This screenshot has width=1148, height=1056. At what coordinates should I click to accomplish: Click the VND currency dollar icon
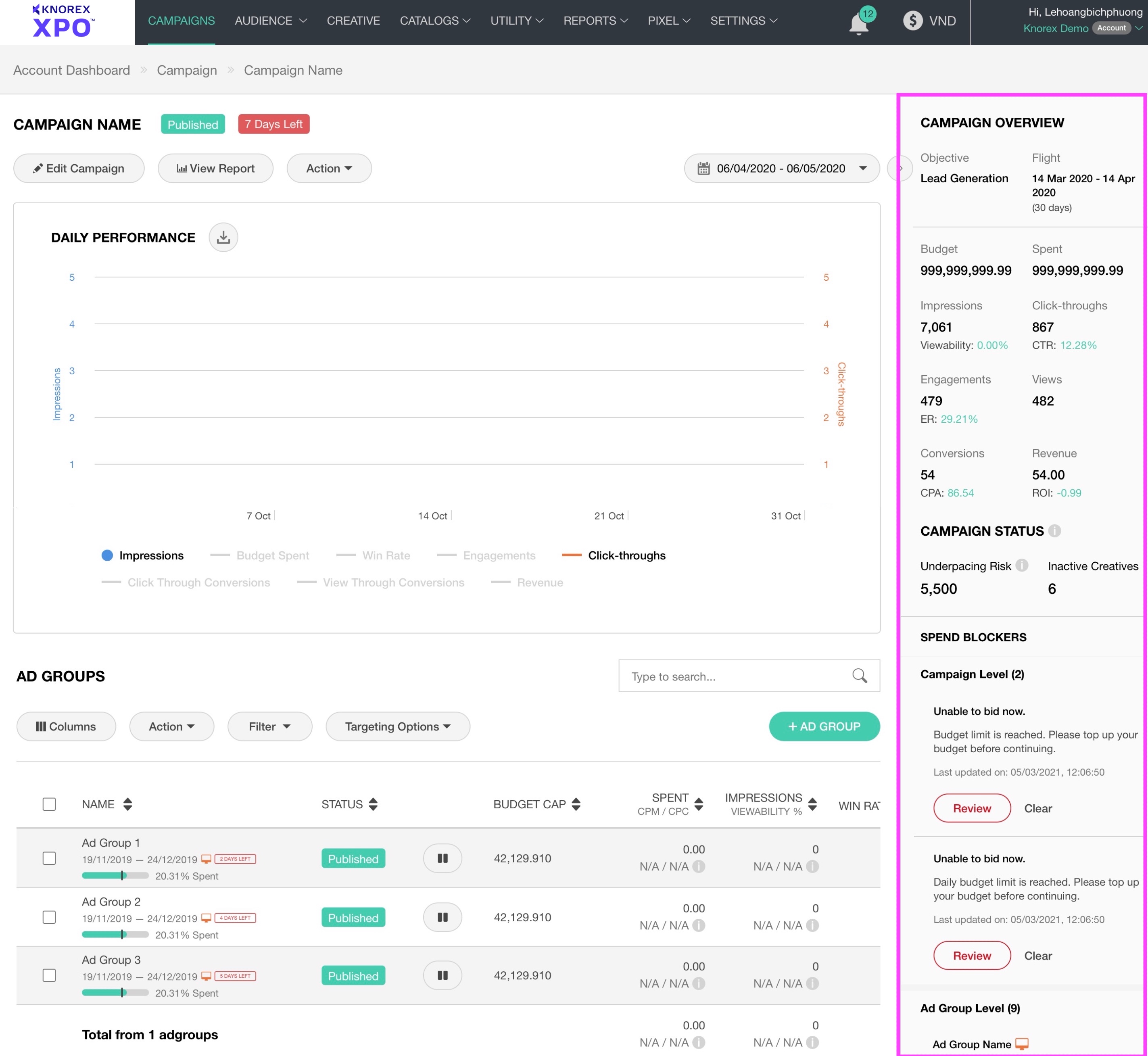(x=912, y=21)
